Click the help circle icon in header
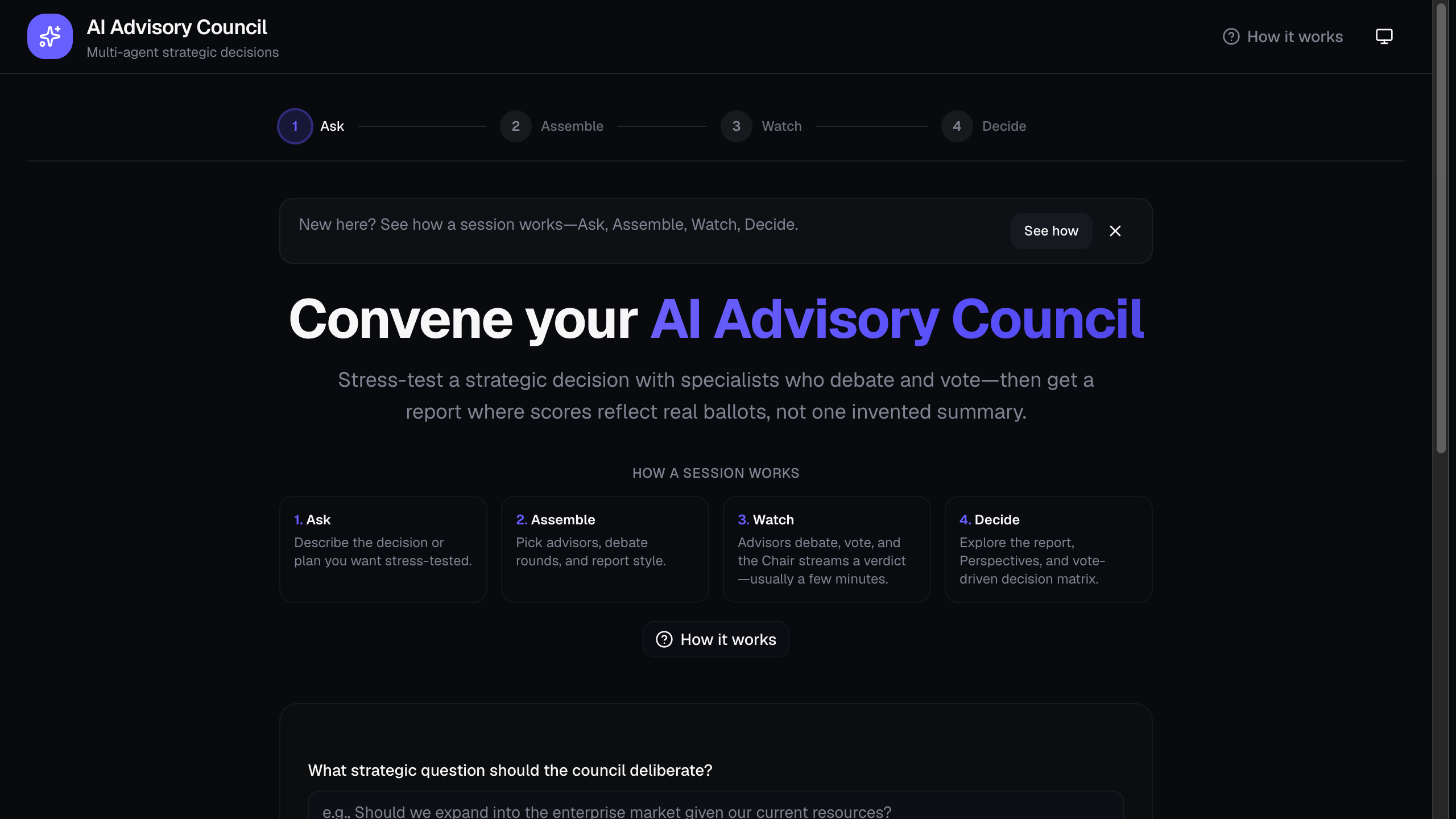 click(1231, 36)
